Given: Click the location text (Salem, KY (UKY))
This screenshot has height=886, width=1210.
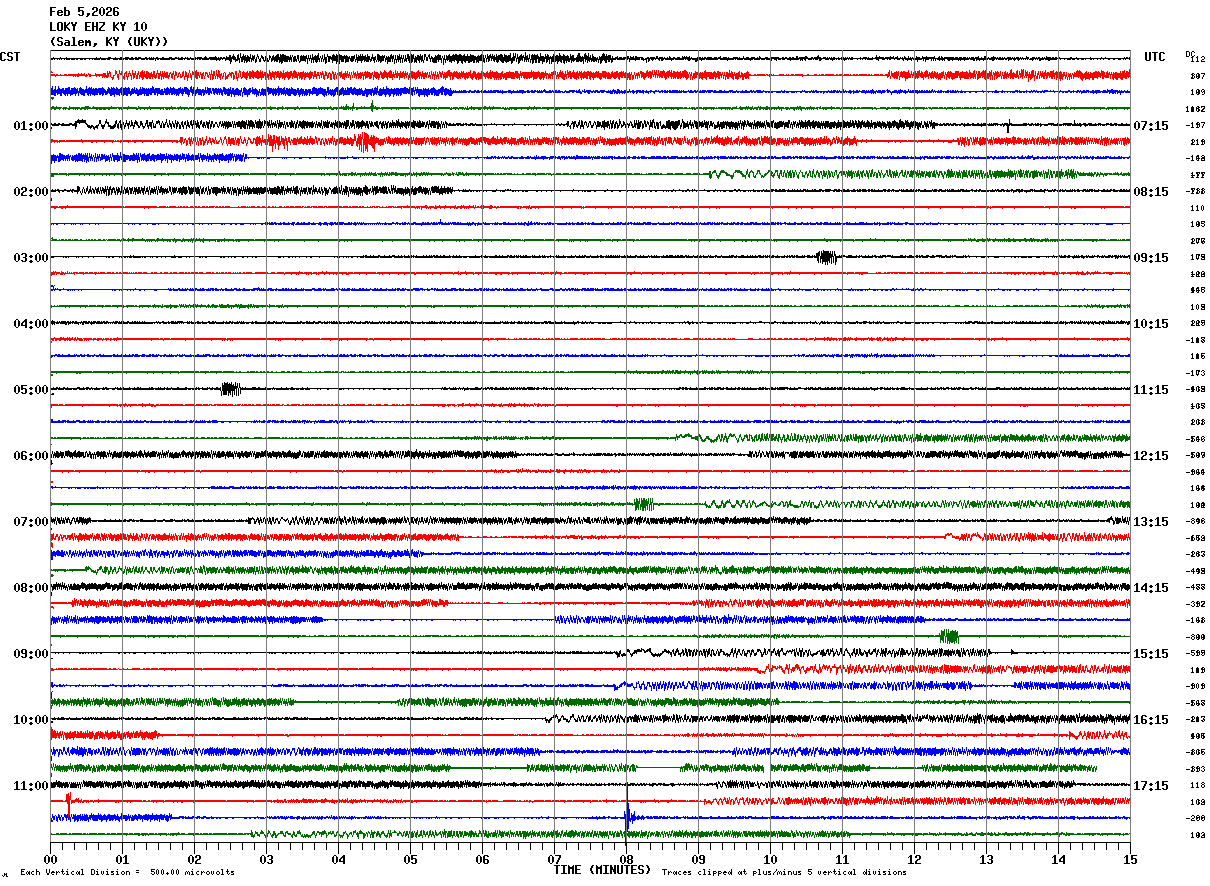Looking at the screenshot, I should click(109, 42).
